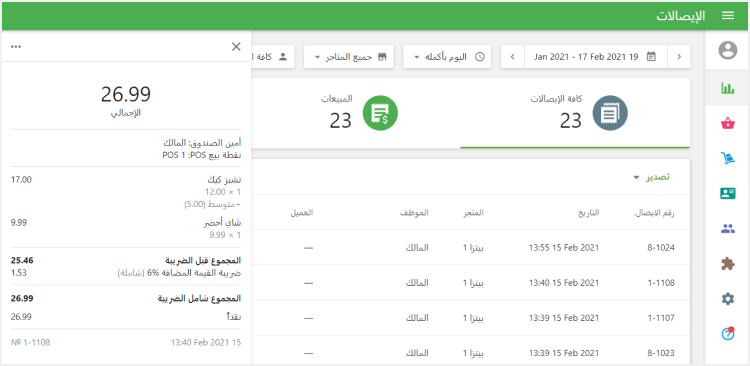
Task: Click the calendar icon in the date range
Action: pos(651,57)
